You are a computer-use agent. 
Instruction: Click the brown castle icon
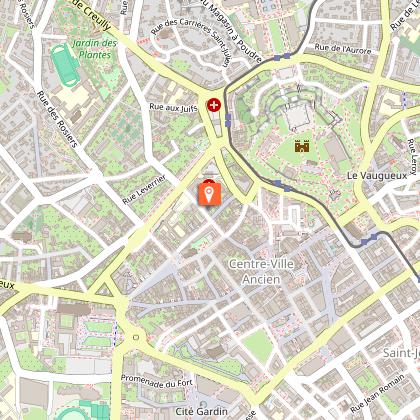[x=302, y=146]
